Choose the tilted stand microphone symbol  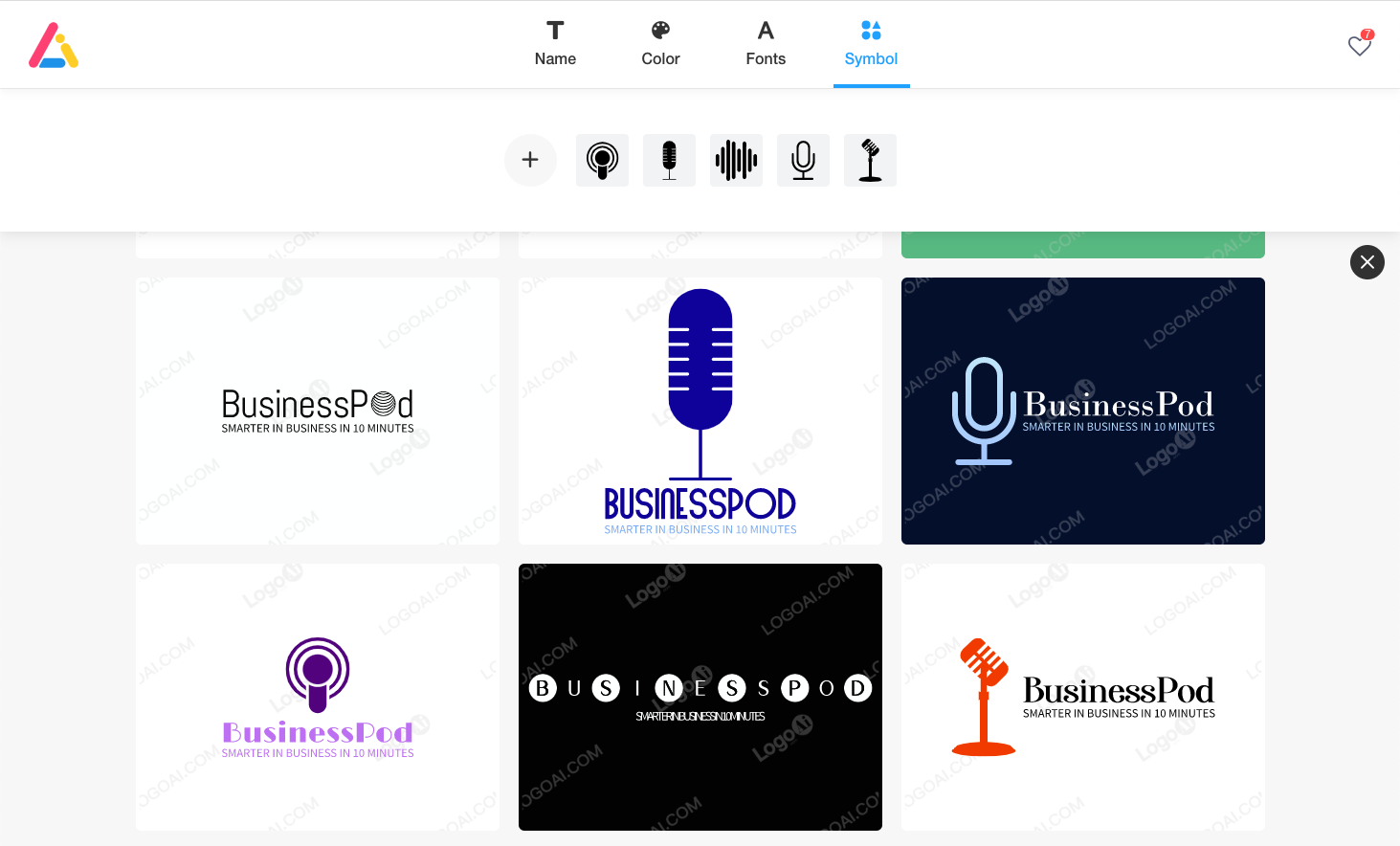tap(870, 160)
